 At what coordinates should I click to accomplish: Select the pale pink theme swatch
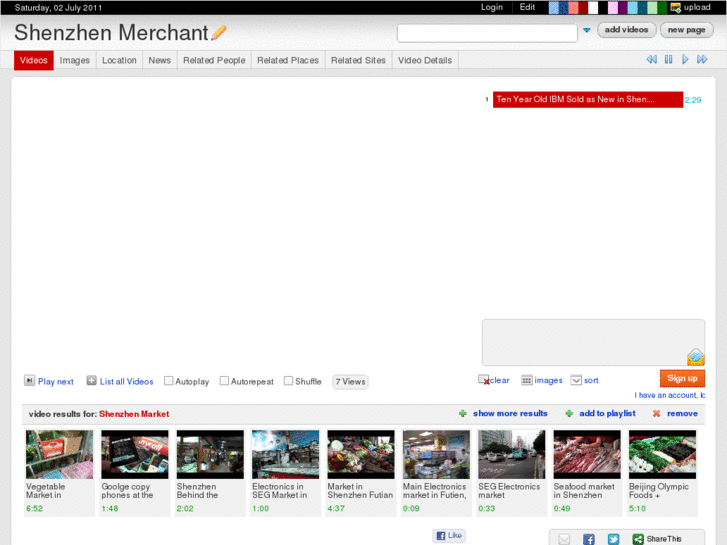613,7
